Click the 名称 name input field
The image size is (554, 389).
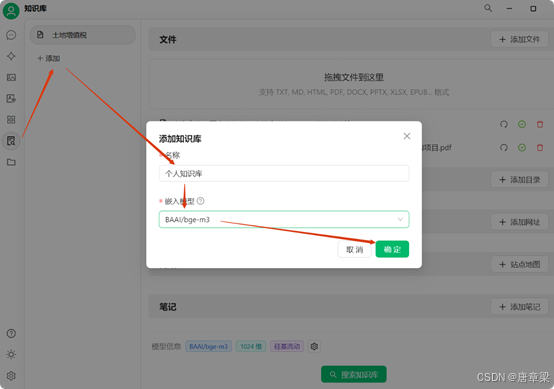(284, 173)
